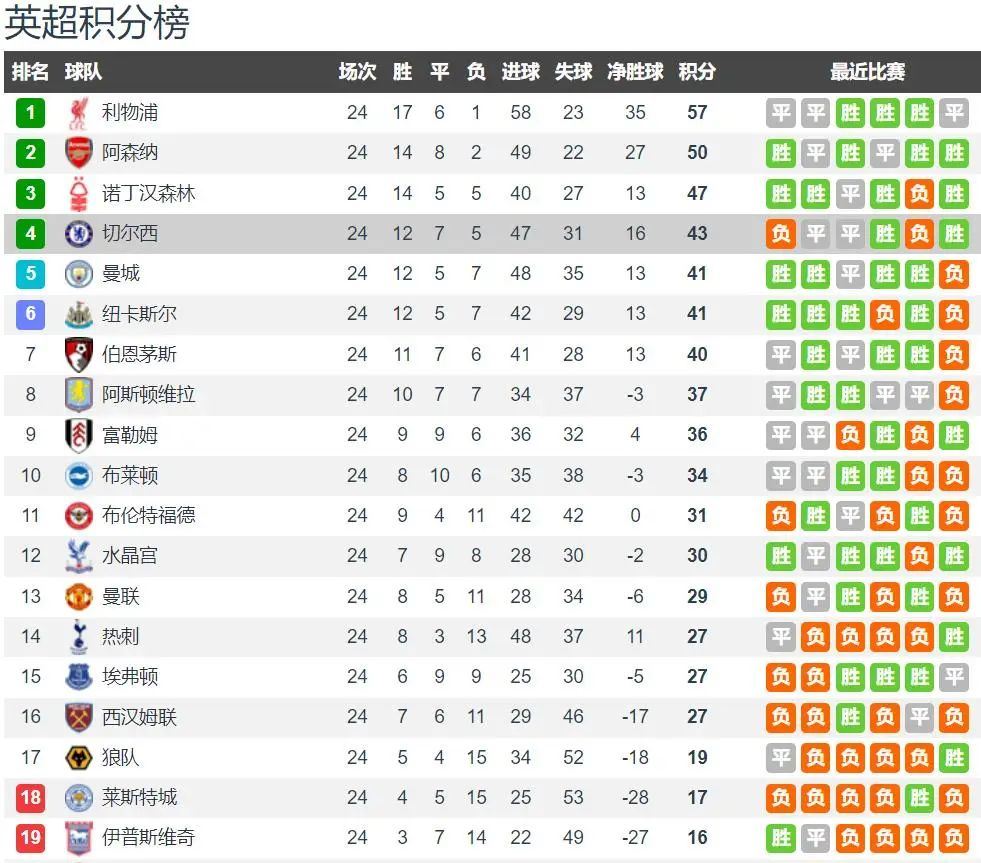Image resolution: width=981 pixels, height=863 pixels.
Task: Open 布伦特福德 team link
Action: (x=148, y=516)
